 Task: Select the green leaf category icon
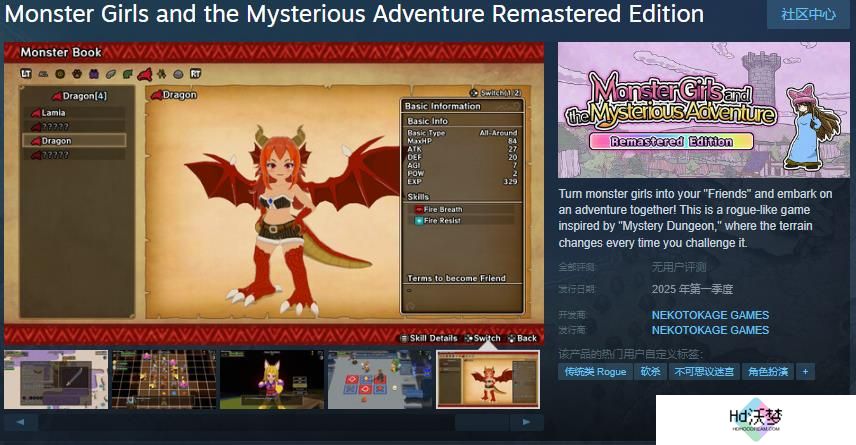(127, 74)
